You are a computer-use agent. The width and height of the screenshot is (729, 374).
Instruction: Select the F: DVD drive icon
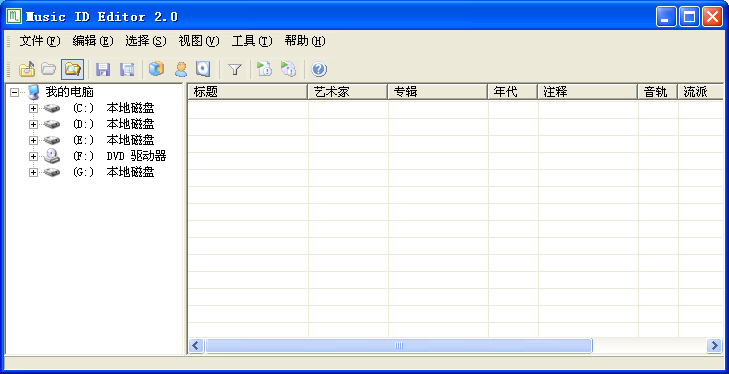point(52,156)
